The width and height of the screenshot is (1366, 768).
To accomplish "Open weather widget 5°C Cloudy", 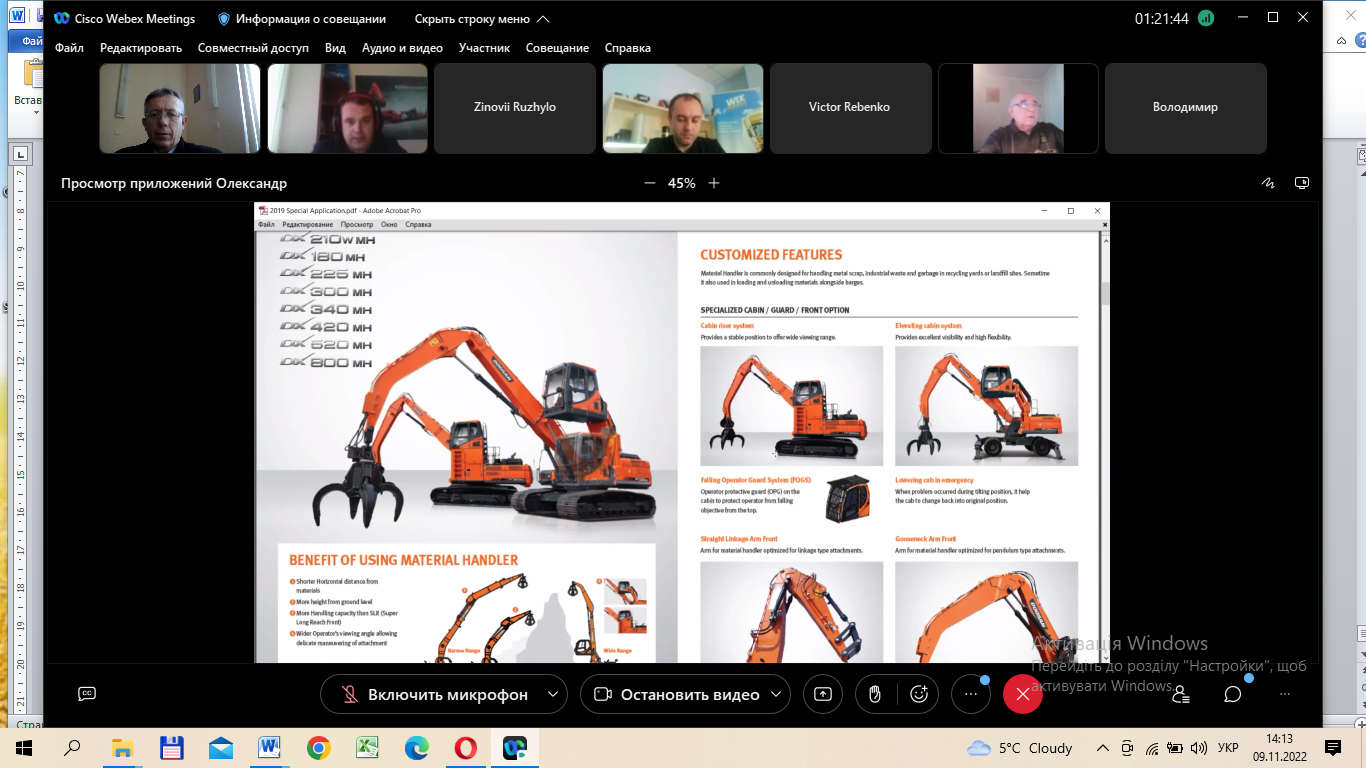I will pos(1020,748).
